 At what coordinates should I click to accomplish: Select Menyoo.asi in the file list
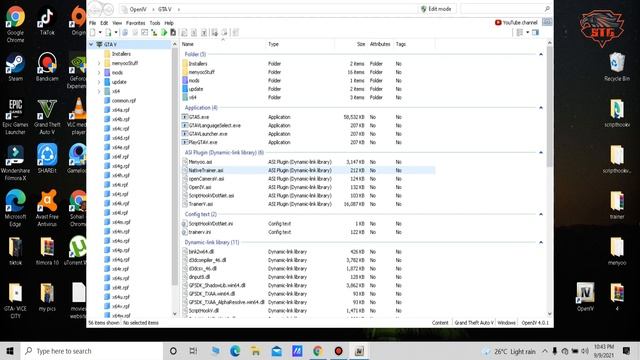[x=200, y=162]
